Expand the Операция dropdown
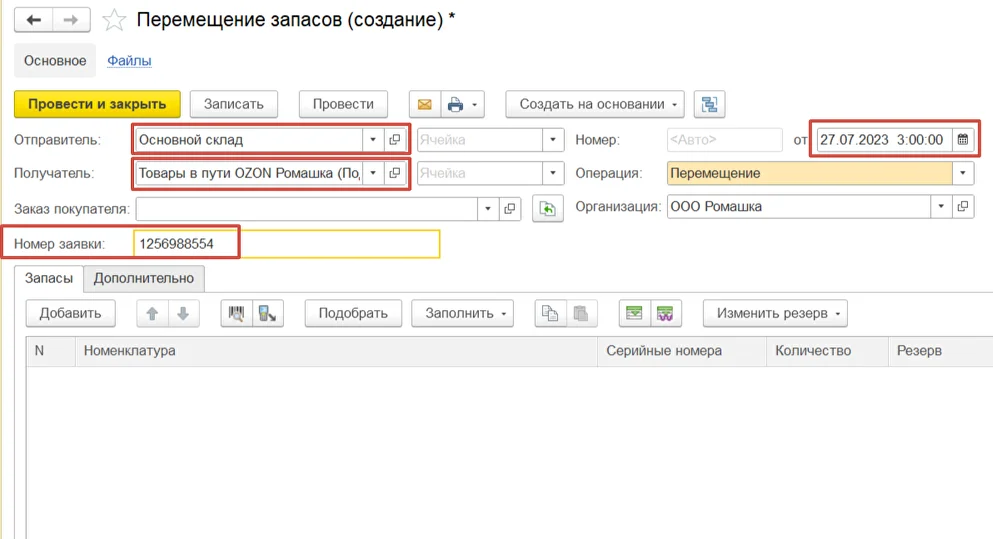 tap(962, 173)
